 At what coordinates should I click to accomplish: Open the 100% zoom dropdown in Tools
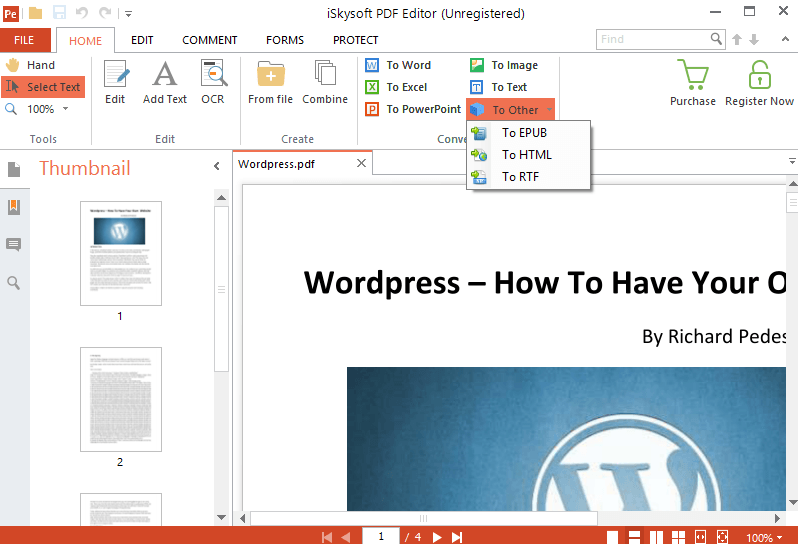pos(65,109)
